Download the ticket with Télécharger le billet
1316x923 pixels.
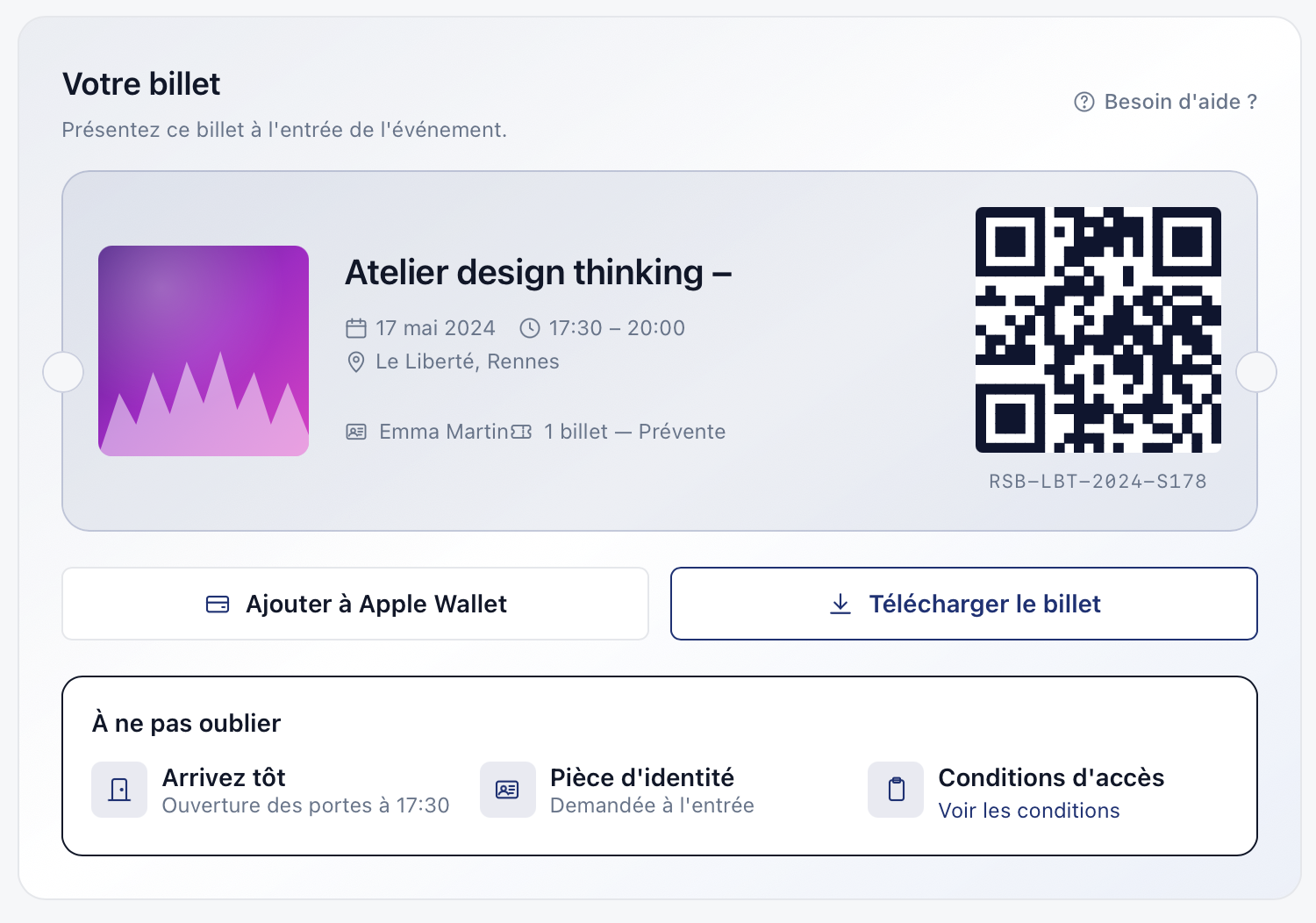[964, 604]
